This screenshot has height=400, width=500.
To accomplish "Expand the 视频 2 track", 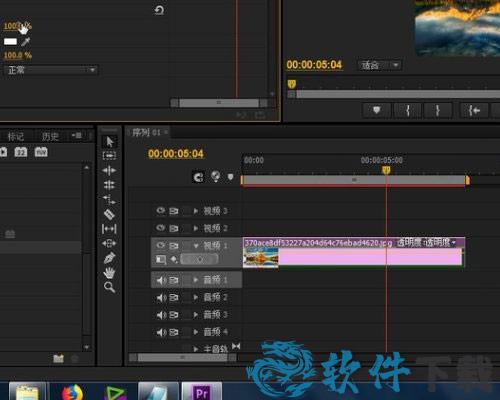I will pos(196,228).
